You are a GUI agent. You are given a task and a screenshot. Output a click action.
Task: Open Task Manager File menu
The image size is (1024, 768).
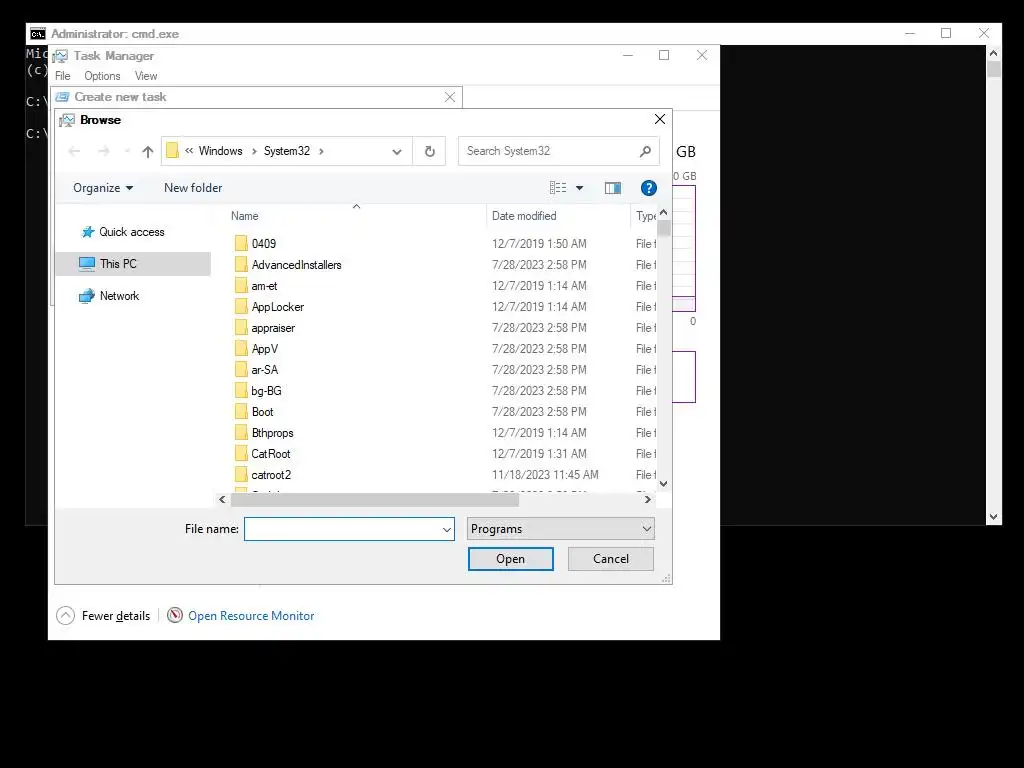[63, 76]
